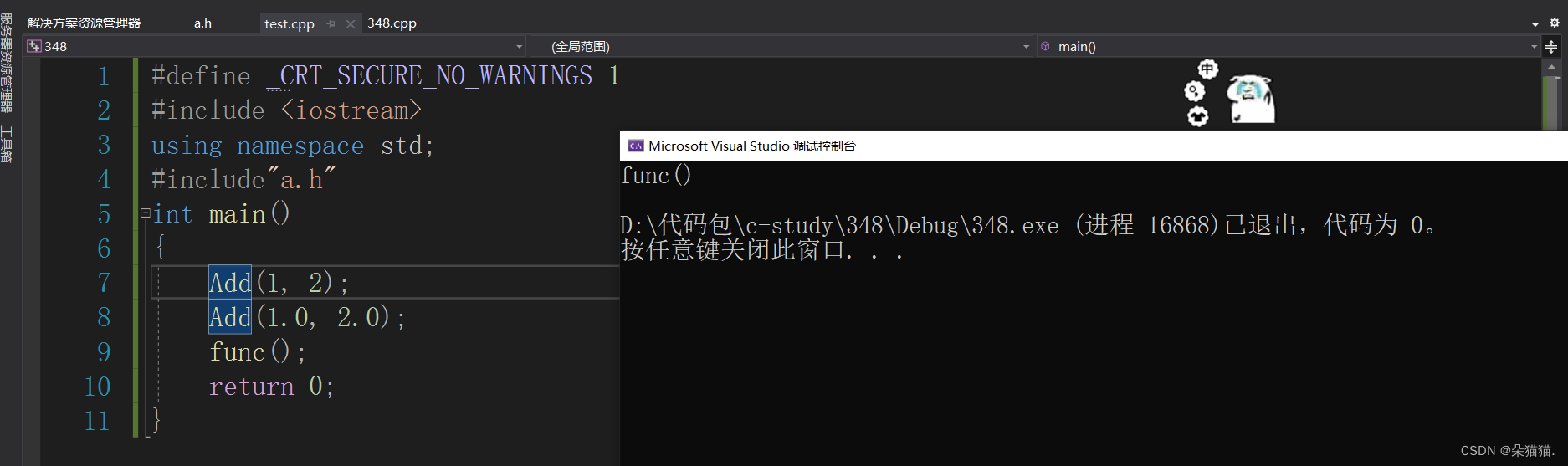Click the crying bear IME mascot
The width and height of the screenshot is (1568, 466).
pyautogui.click(x=1250, y=99)
